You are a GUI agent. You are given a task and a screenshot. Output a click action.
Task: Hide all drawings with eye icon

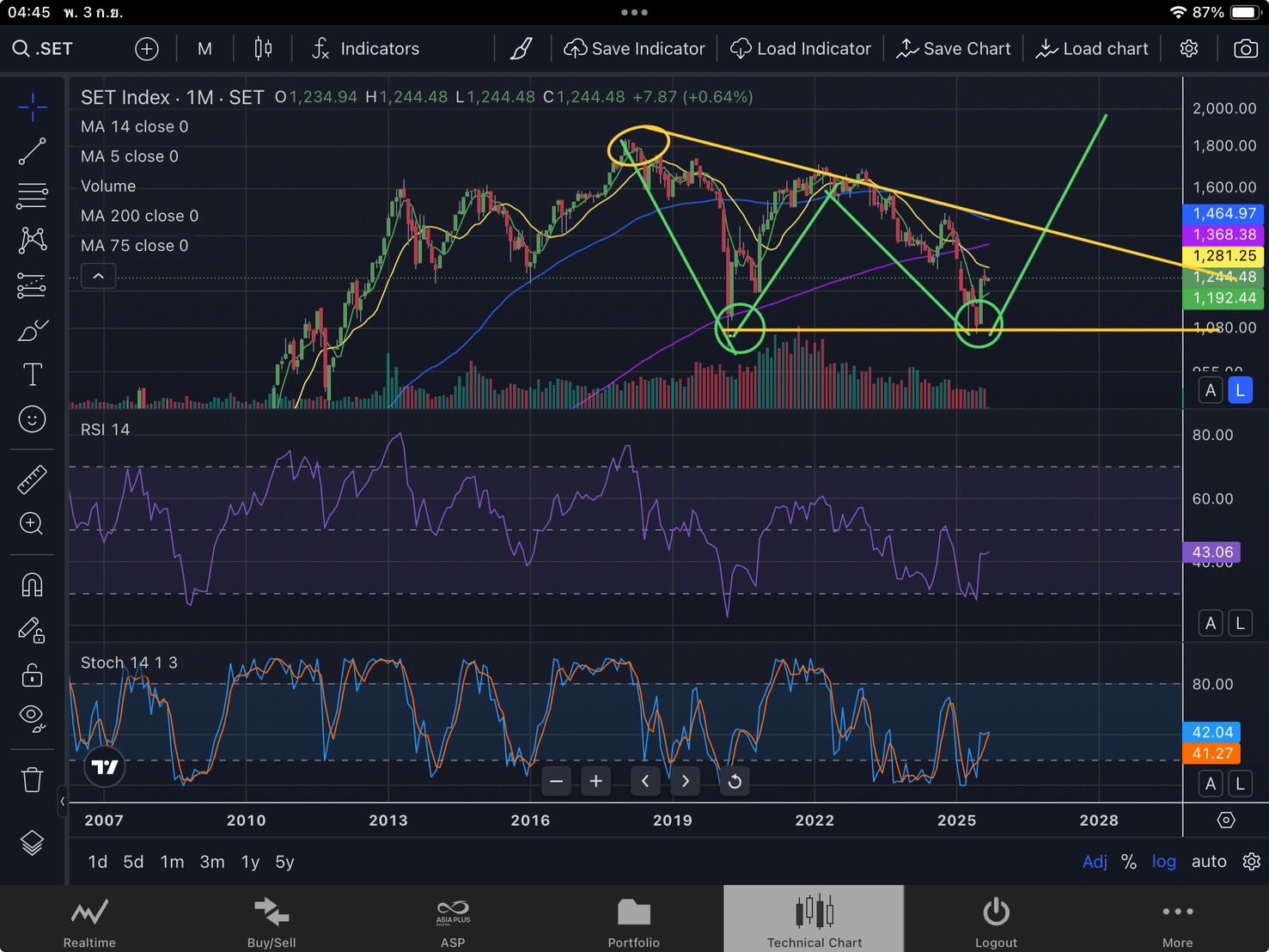click(32, 718)
